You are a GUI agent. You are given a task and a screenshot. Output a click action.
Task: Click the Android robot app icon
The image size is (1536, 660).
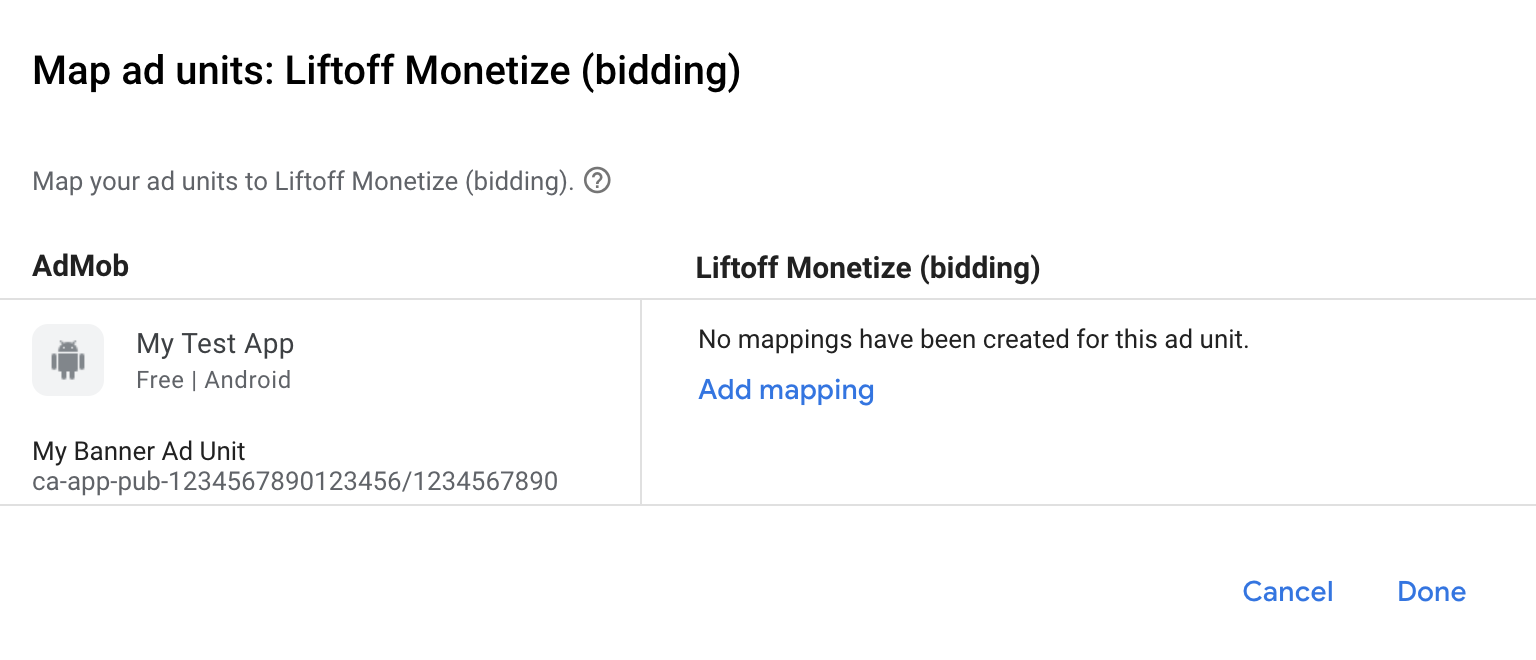pyautogui.click(x=68, y=360)
